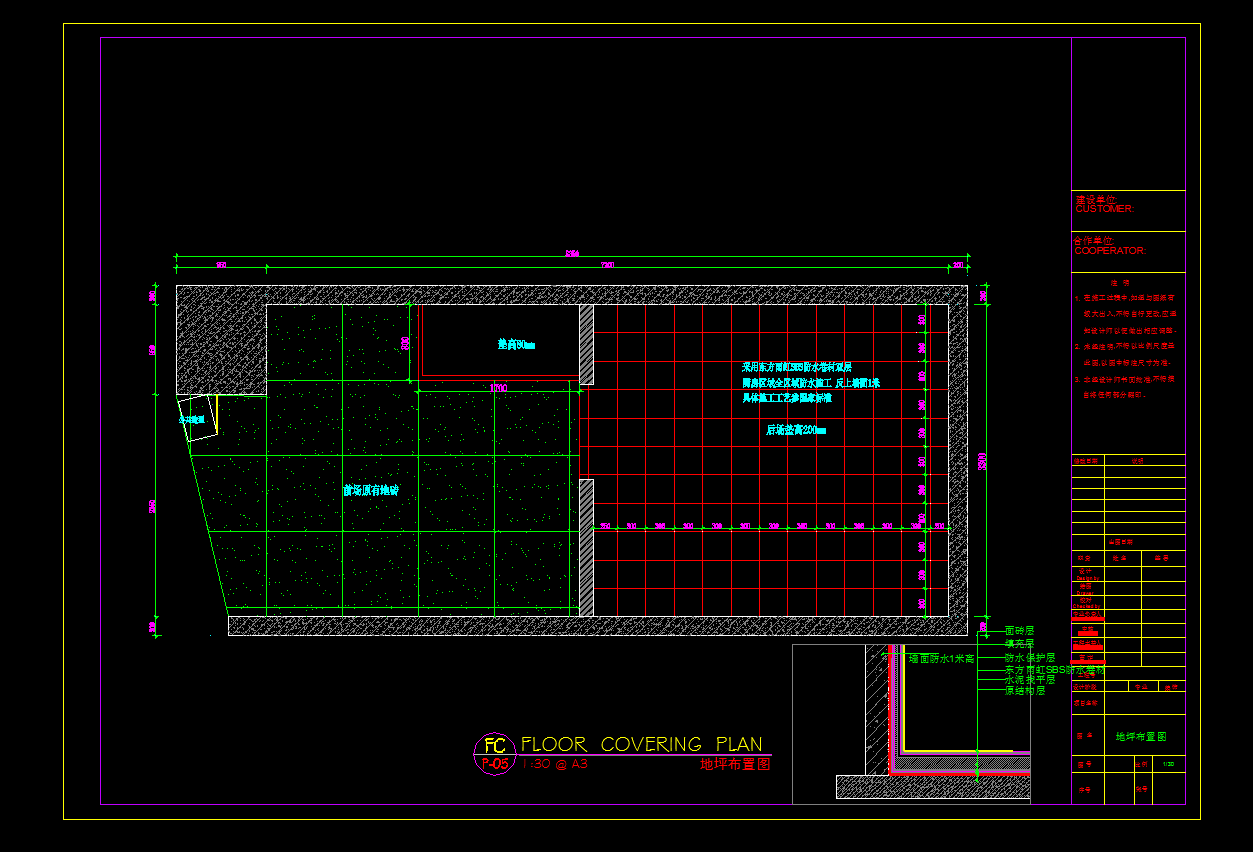Click the FC P-05 circular drawing tag
This screenshot has height=852, width=1253.
click(x=493, y=754)
